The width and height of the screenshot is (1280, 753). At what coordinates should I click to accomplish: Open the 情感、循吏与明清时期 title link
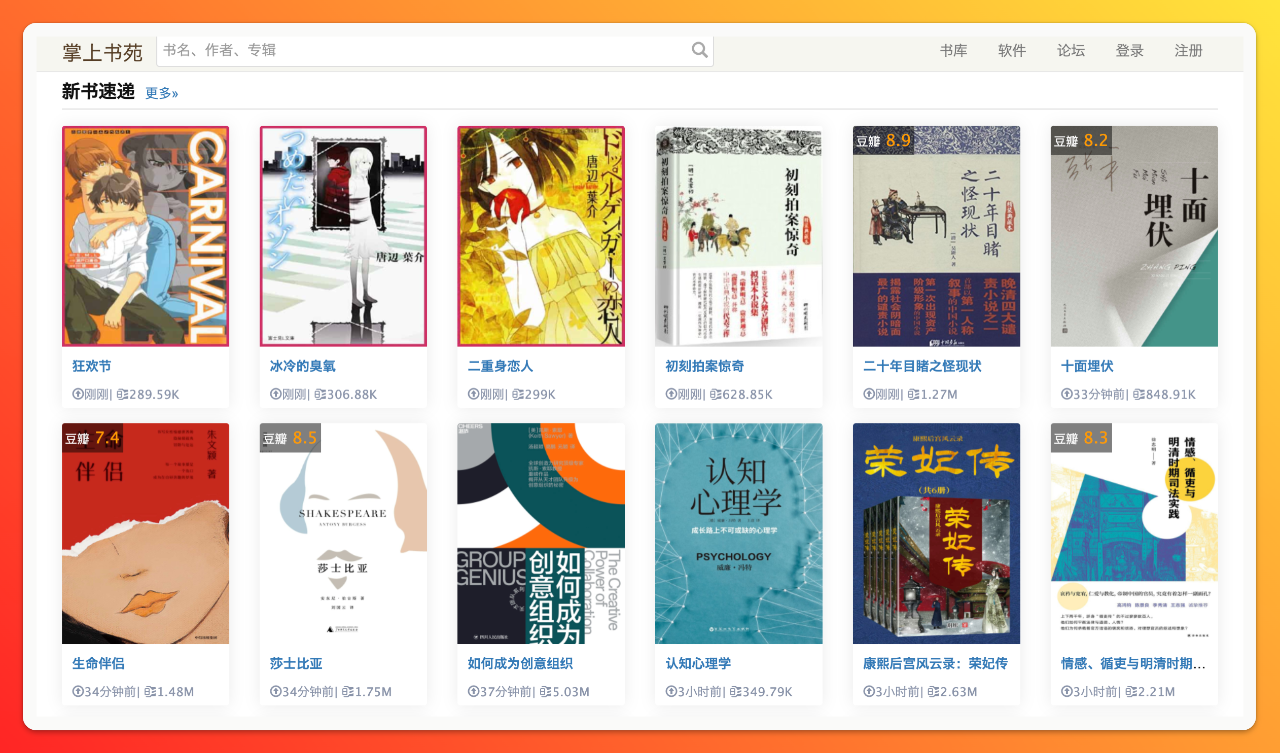point(1133,664)
